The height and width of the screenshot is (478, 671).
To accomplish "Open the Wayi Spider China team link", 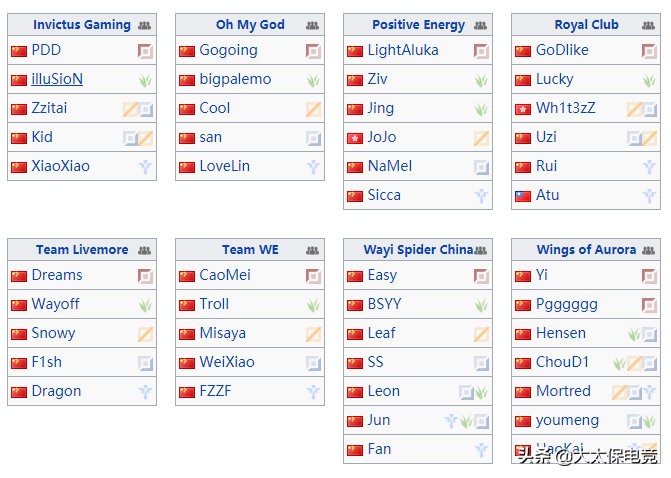I will click(x=419, y=250).
